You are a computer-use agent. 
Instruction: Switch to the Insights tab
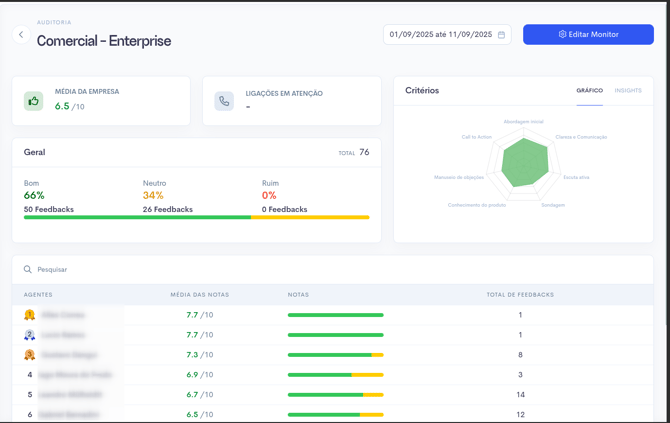coord(628,91)
